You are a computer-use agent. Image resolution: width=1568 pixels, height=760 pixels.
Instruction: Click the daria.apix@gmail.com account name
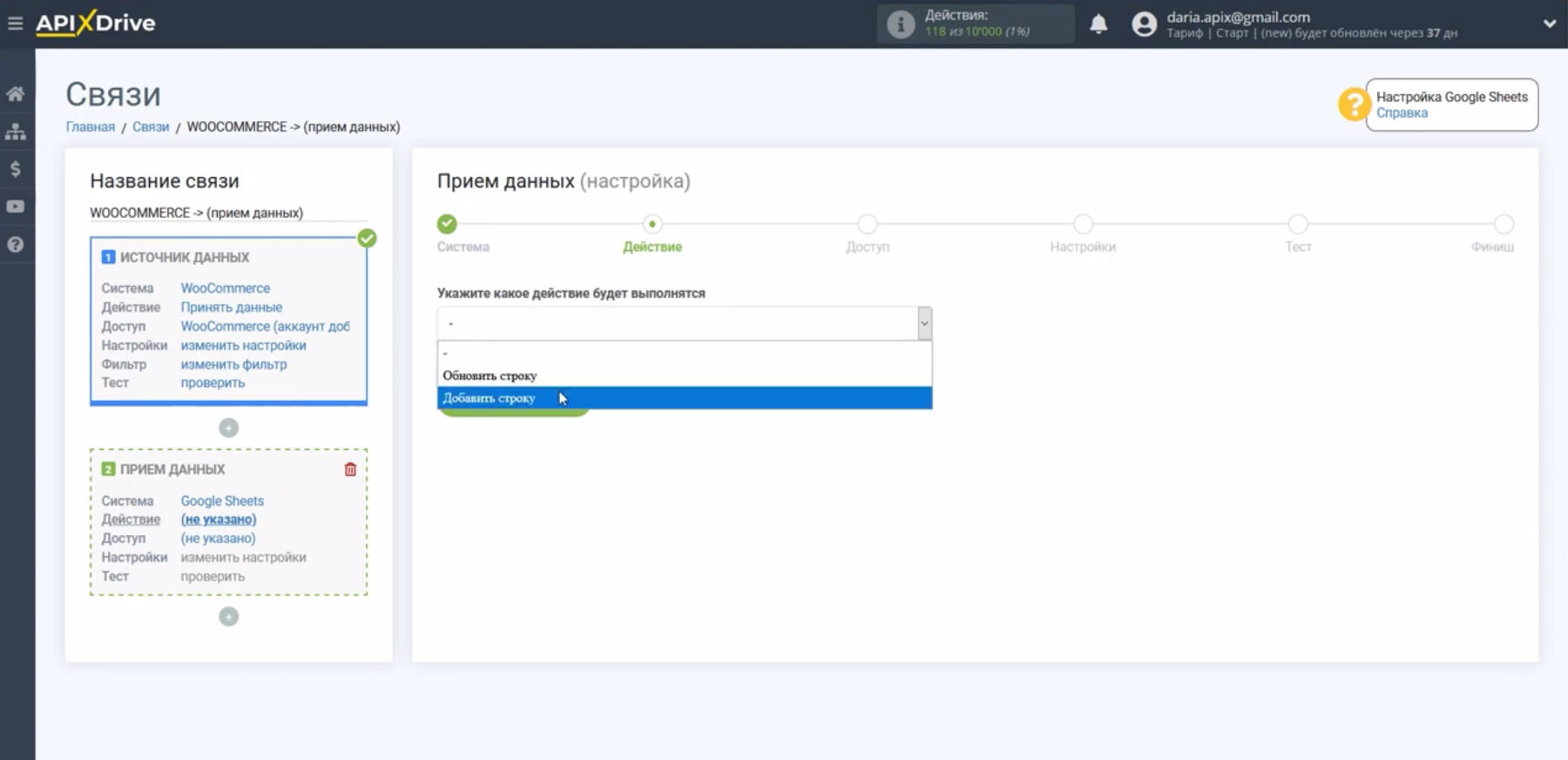tap(1238, 17)
